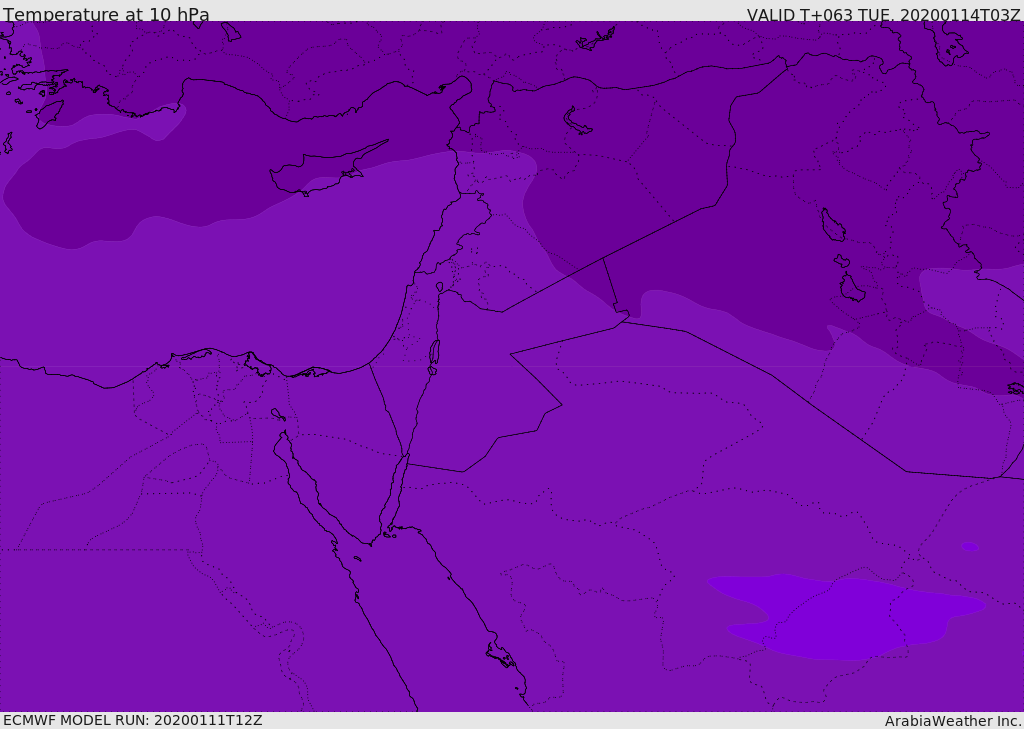Viewport: 1024px width, 729px height.
Task: Click the 'Temperature at 10 hPa' title text
Action: point(106,14)
